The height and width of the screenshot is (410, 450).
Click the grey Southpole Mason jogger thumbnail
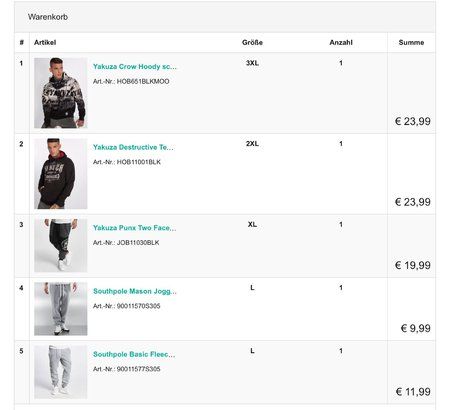point(61,309)
